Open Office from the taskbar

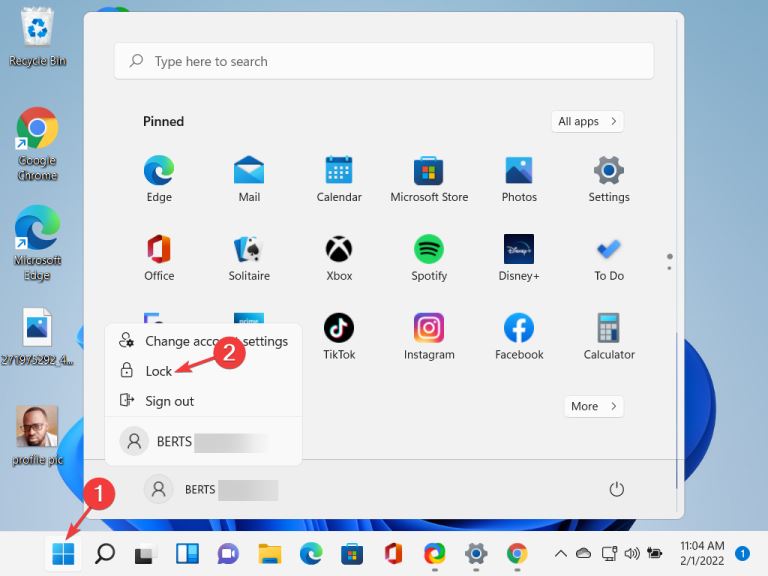[393, 553]
